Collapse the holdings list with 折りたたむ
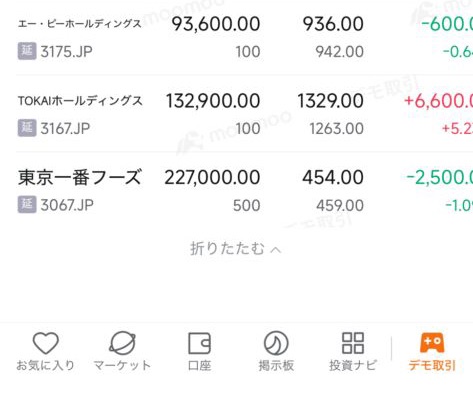Viewport: 473px width, 405px height. click(236, 249)
